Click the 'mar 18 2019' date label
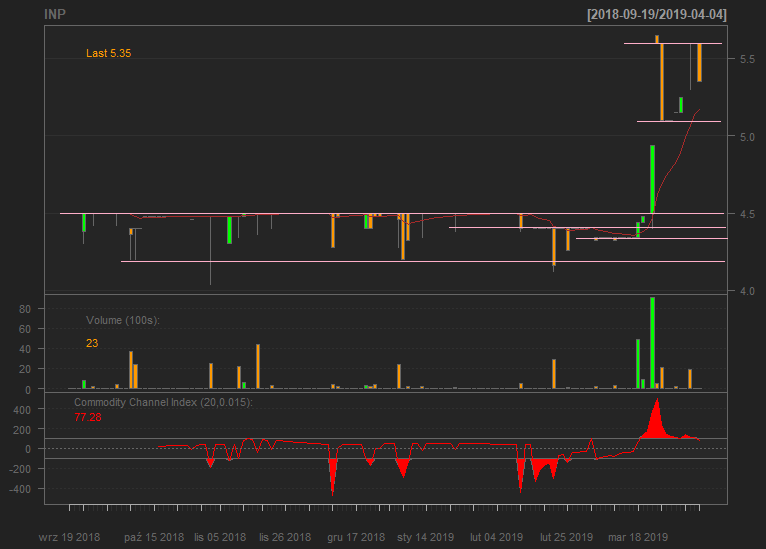 tap(638, 537)
